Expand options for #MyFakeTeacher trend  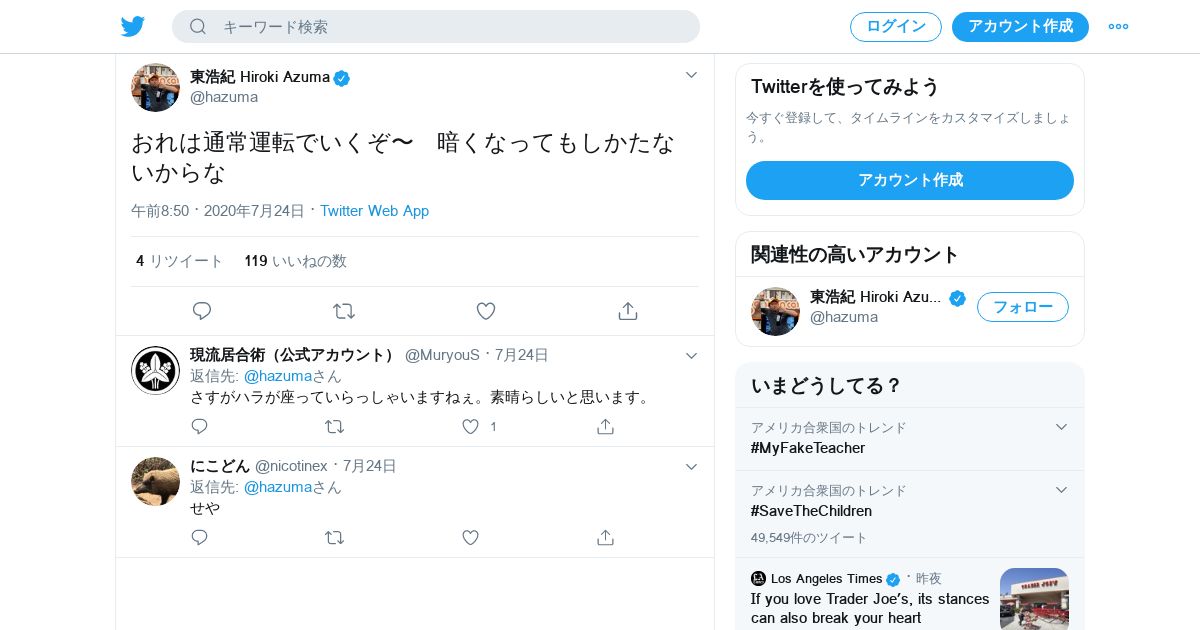[x=1061, y=427]
